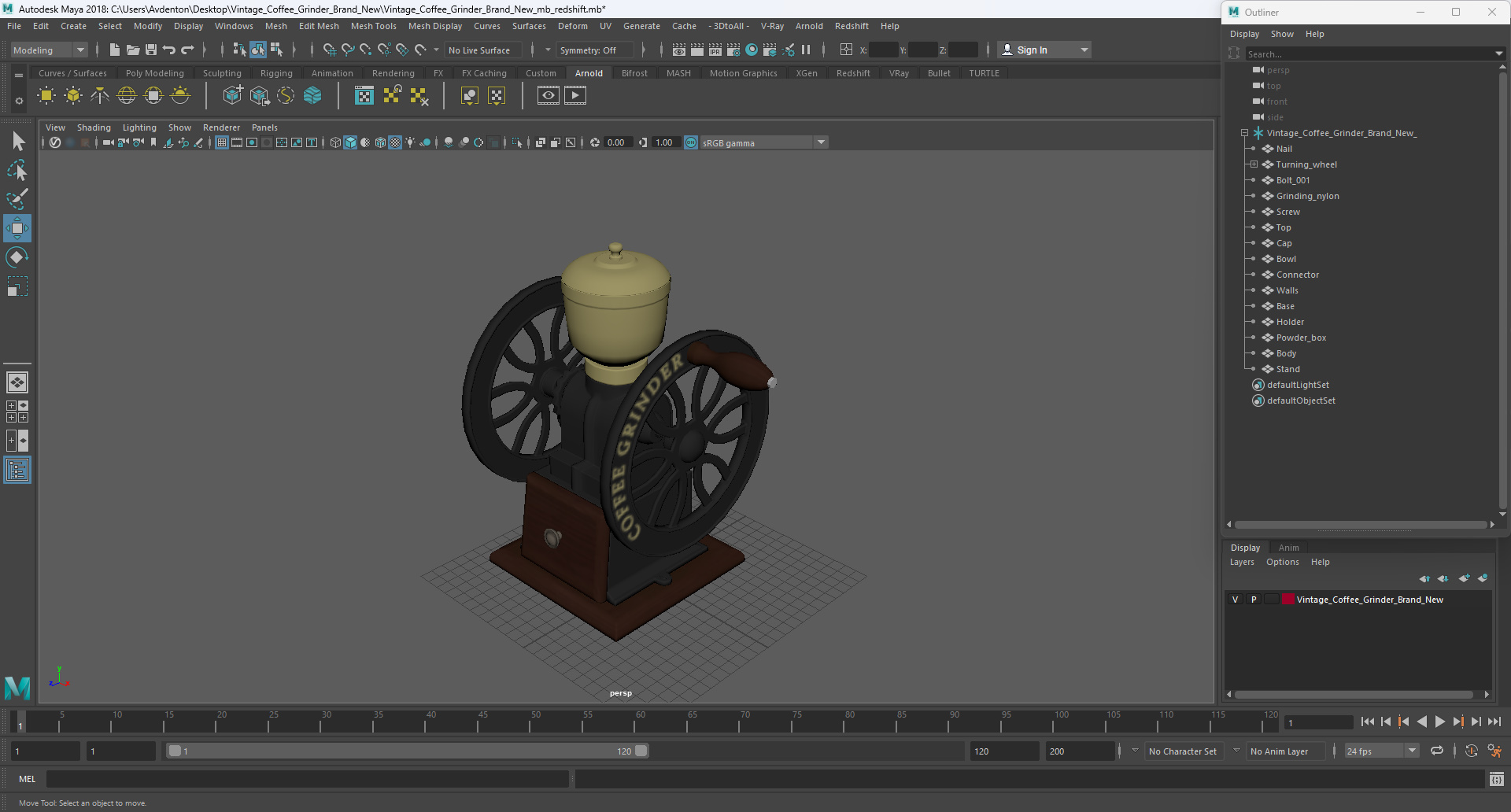
Task: Collapse Vintage_Coffee_Grinder_Brand_New_ group in Outliner
Action: 1244,133
